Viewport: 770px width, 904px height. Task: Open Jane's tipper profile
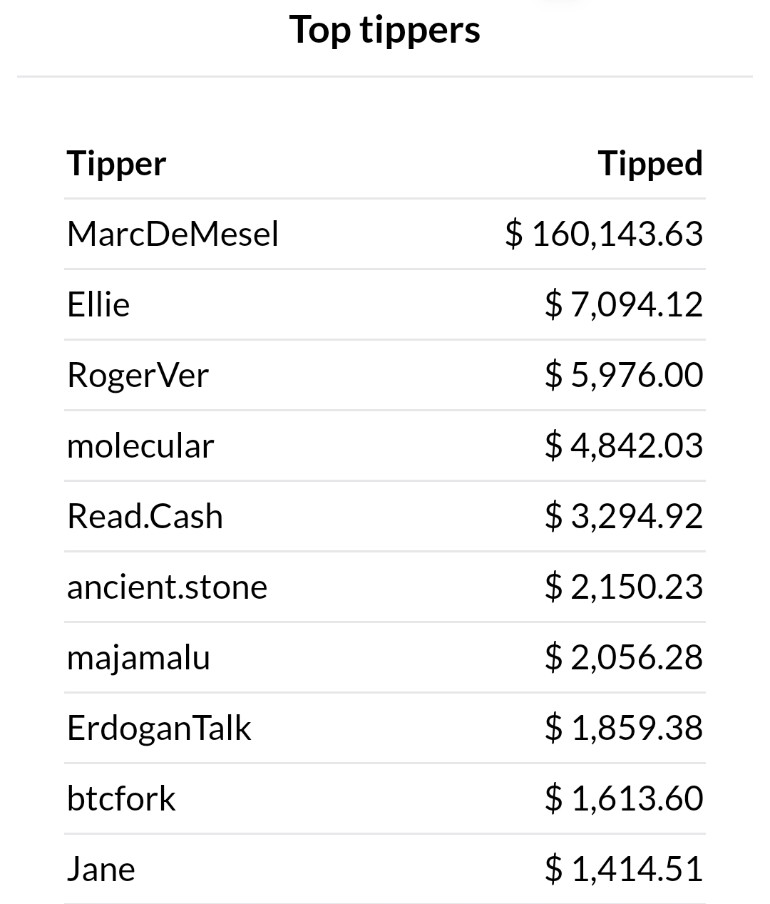(x=101, y=869)
